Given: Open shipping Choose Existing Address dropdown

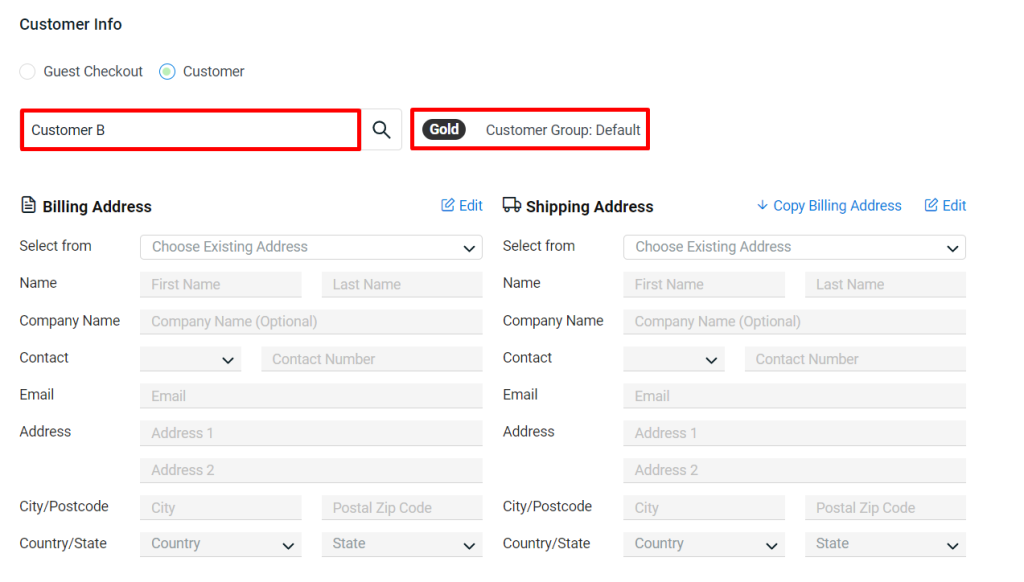Looking at the screenshot, I should click(794, 247).
